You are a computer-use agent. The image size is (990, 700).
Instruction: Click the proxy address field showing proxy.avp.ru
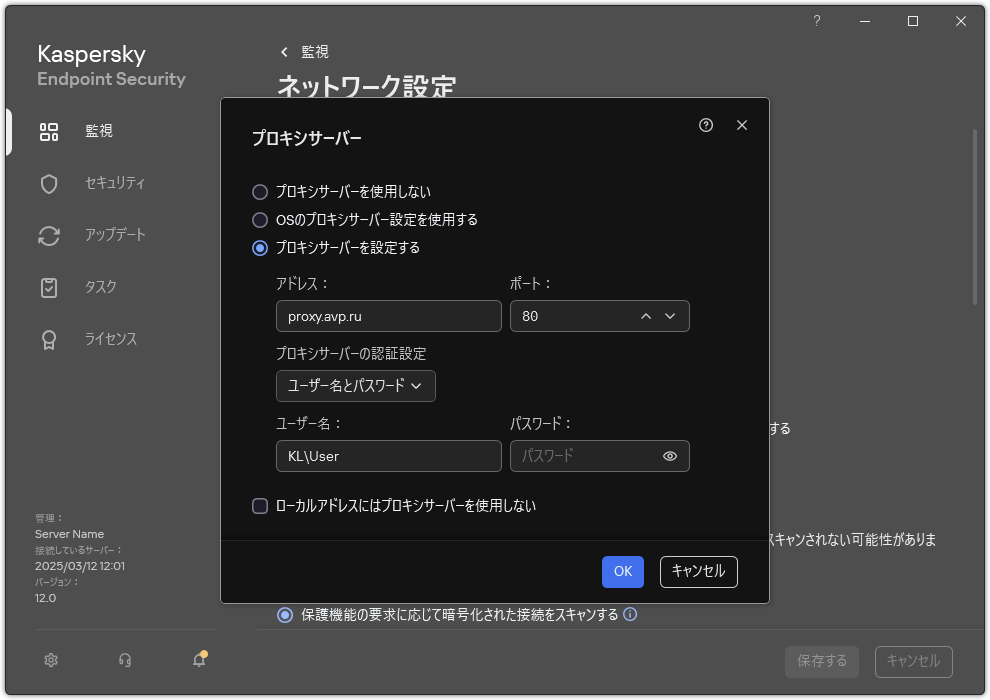click(x=388, y=316)
